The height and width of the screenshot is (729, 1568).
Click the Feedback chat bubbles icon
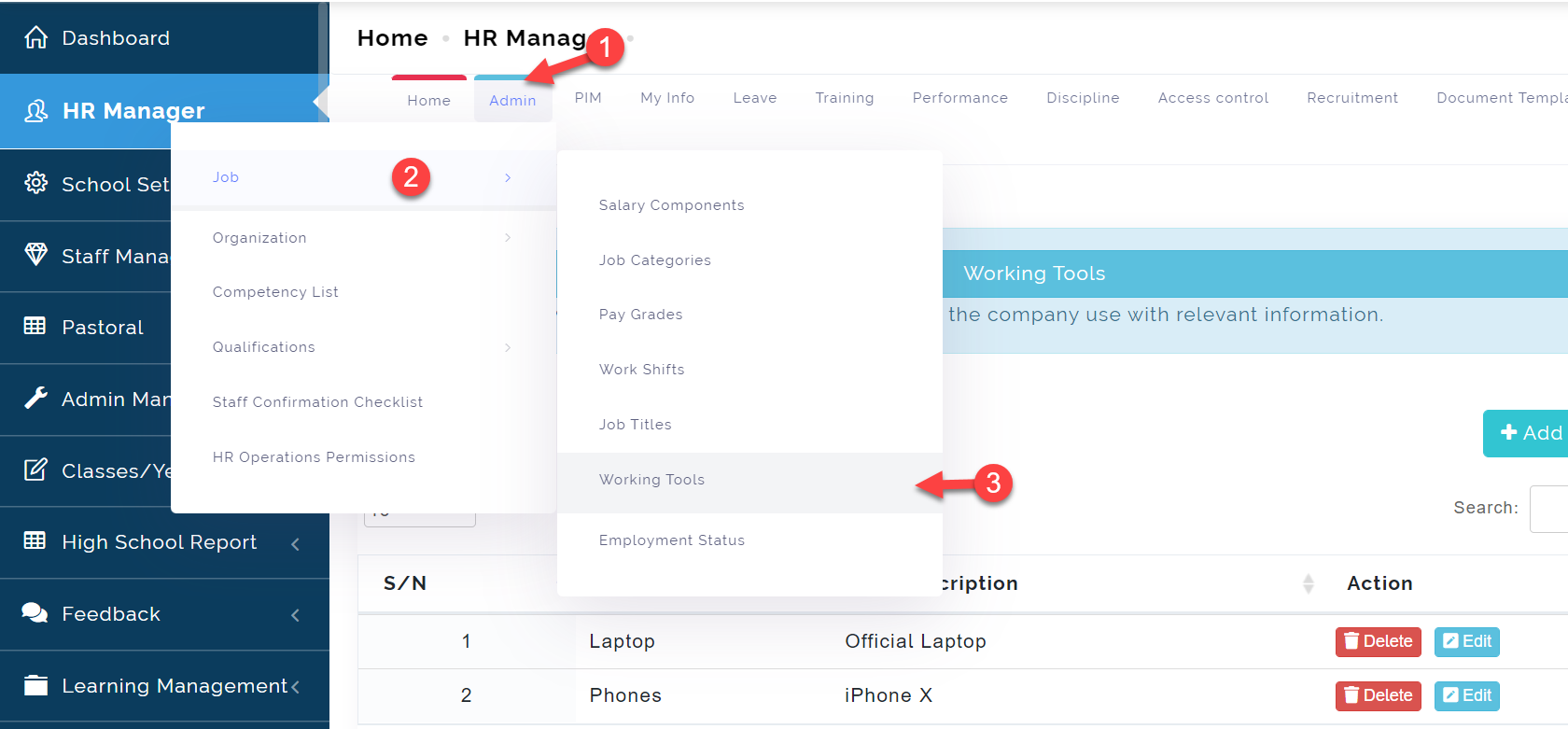pyautogui.click(x=35, y=612)
